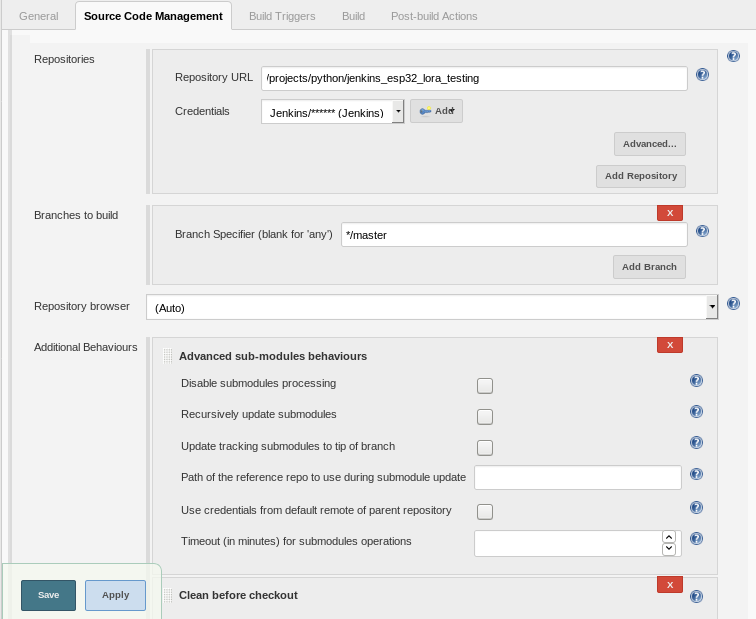Click the Add Repository button
The image size is (756, 619).
coord(641,176)
